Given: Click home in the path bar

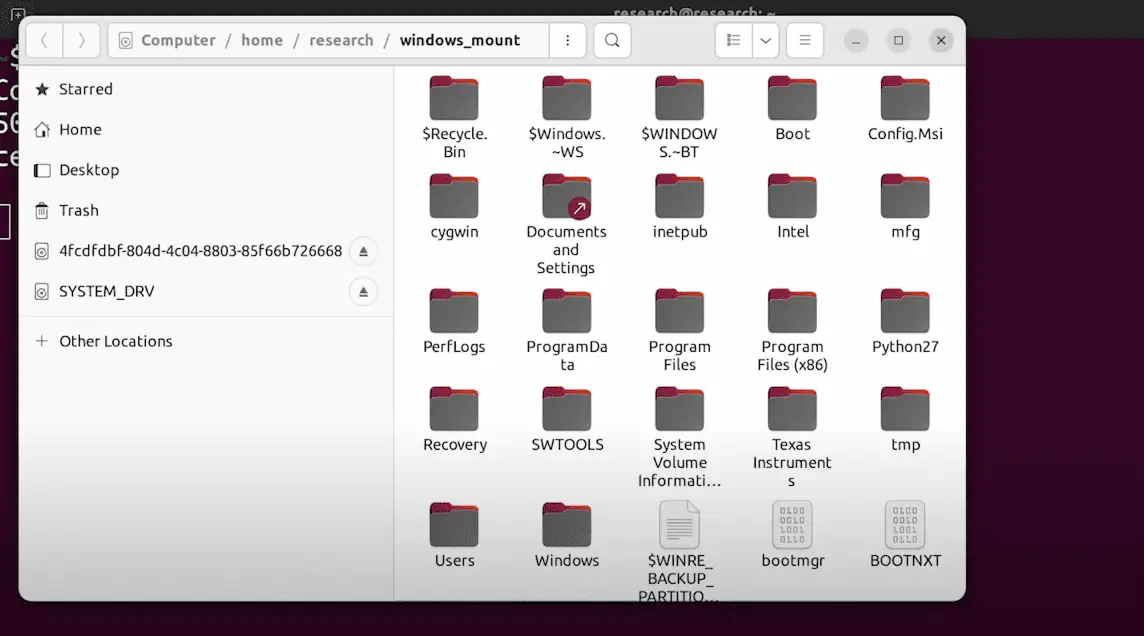Looking at the screenshot, I should click(x=262, y=41).
